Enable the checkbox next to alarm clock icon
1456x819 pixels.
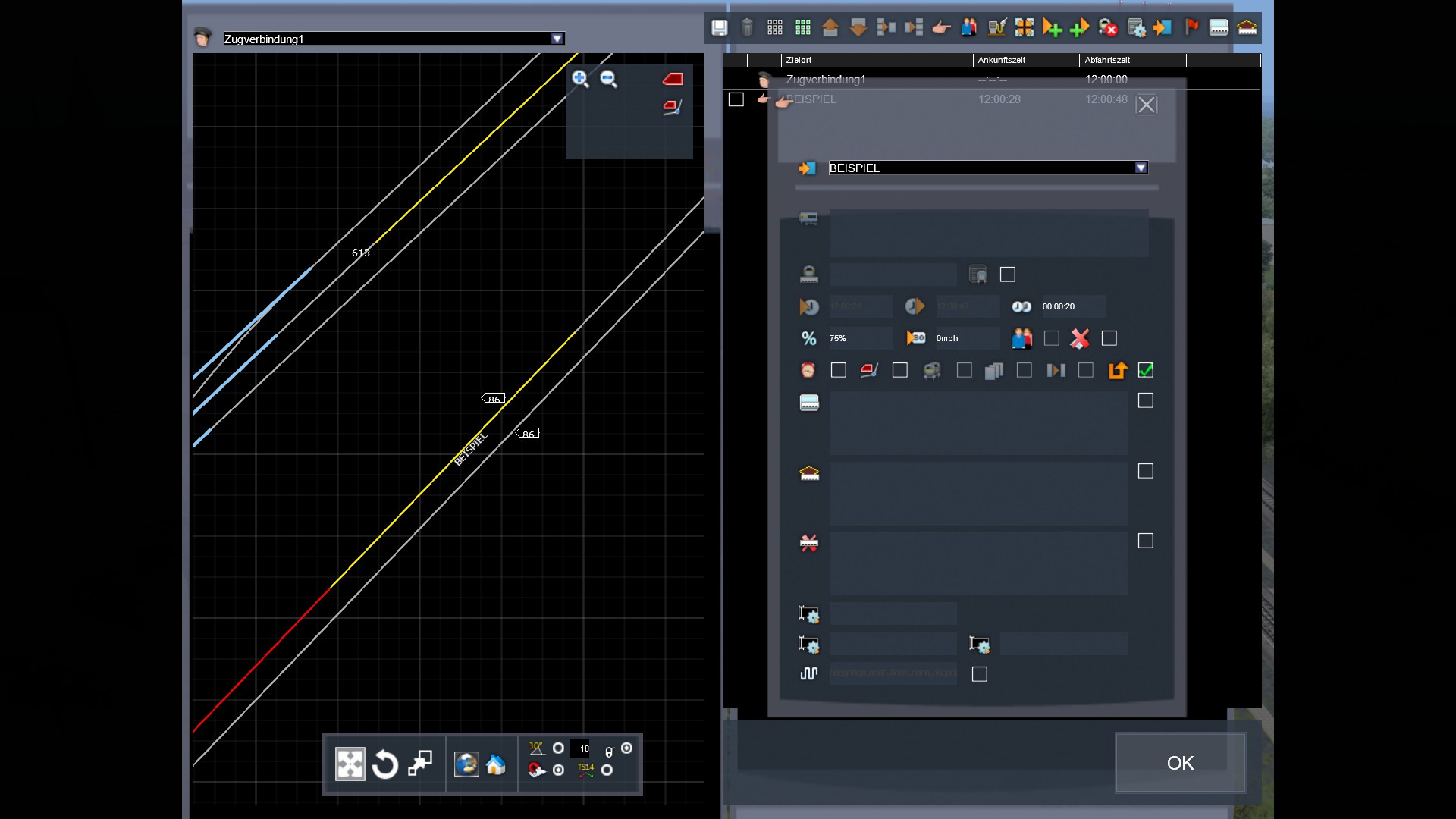click(x=838, y=370)
